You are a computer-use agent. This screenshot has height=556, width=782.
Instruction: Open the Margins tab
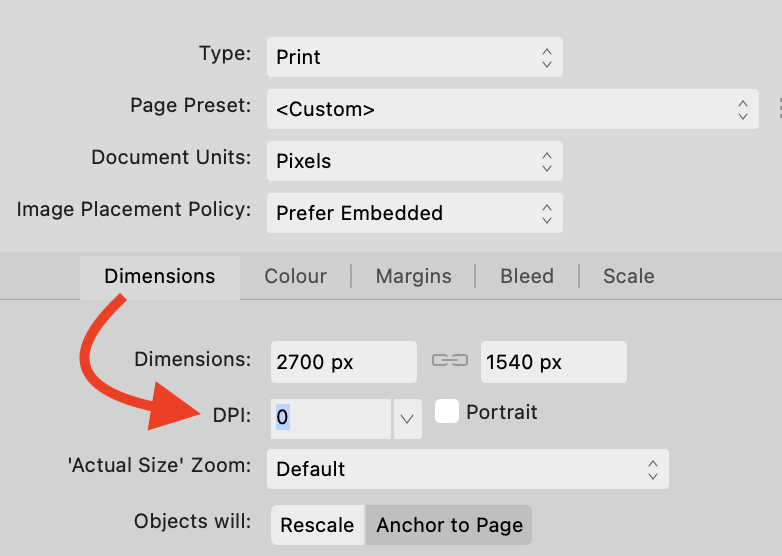click(x=413, y=277)
